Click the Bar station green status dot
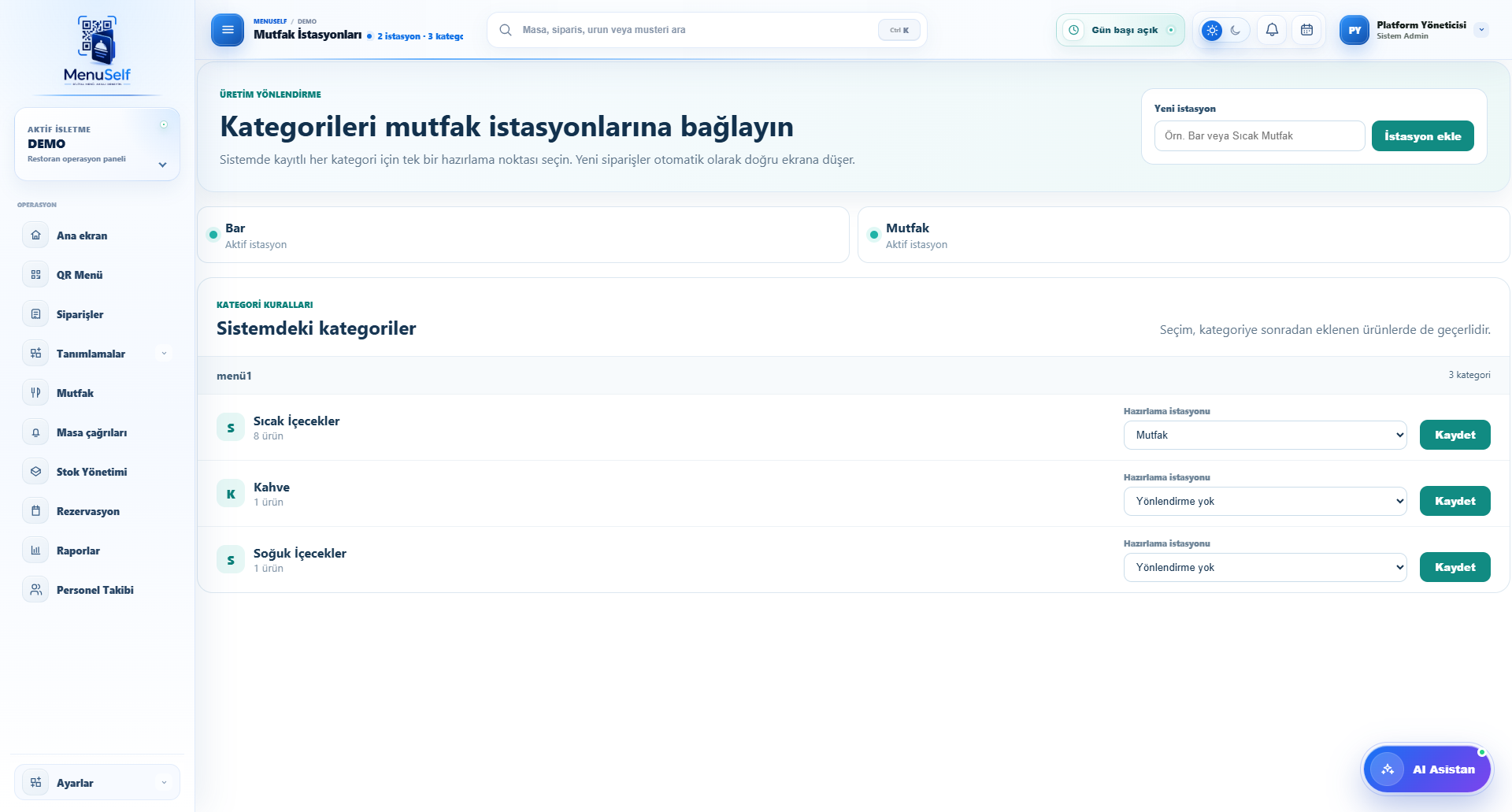This screenshot has height=812, width=1512. click(x=213, y=235)
